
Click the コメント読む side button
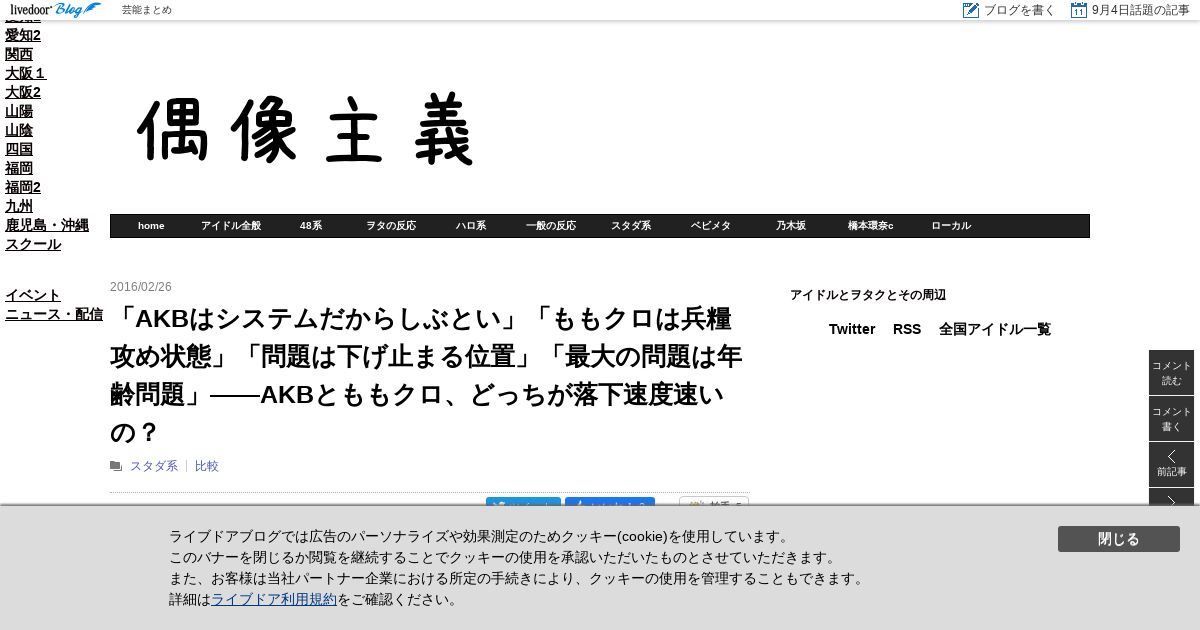click(x=1171, y=373)
